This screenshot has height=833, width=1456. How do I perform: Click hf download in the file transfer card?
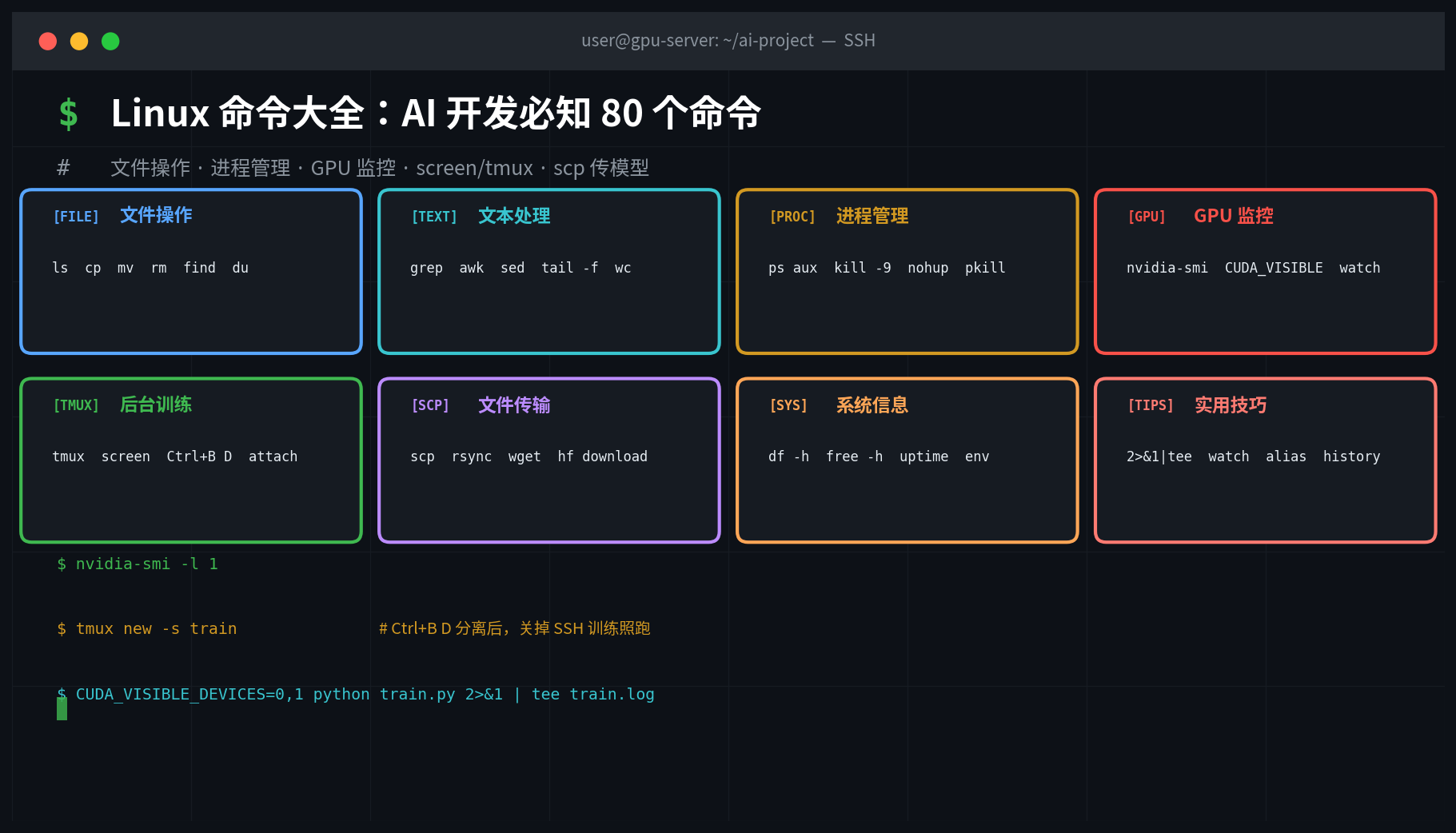pos(603,456)
